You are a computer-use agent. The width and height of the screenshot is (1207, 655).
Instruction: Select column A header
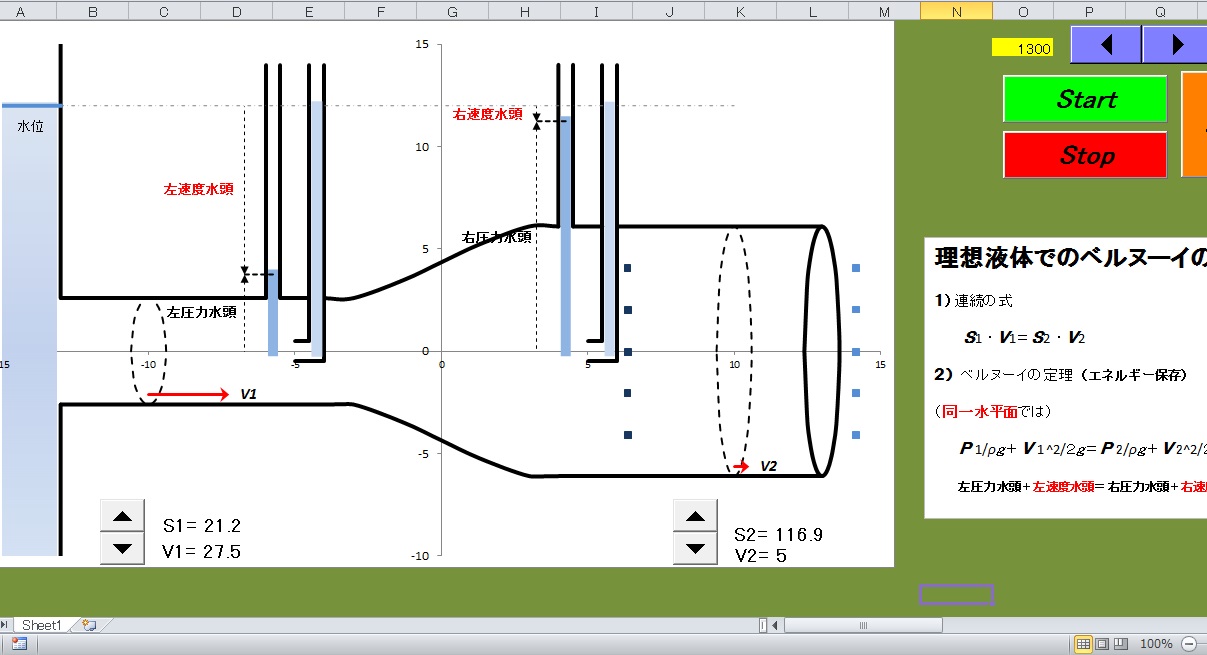pyautogui.click(x=21, y=11)
